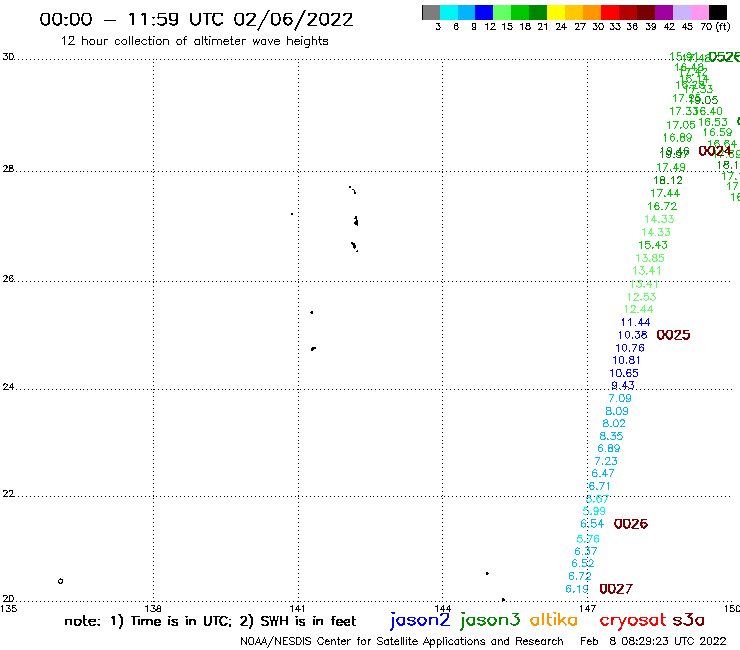This screenshot has height=650, width=740.
Task: Select the black swatch ending the legend
Action: [x=717, y=12]
